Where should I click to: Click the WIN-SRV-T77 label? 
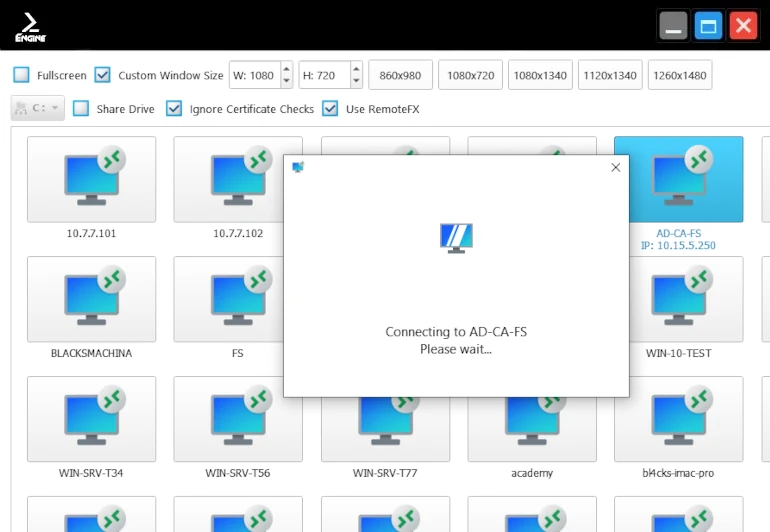[385, 473]
